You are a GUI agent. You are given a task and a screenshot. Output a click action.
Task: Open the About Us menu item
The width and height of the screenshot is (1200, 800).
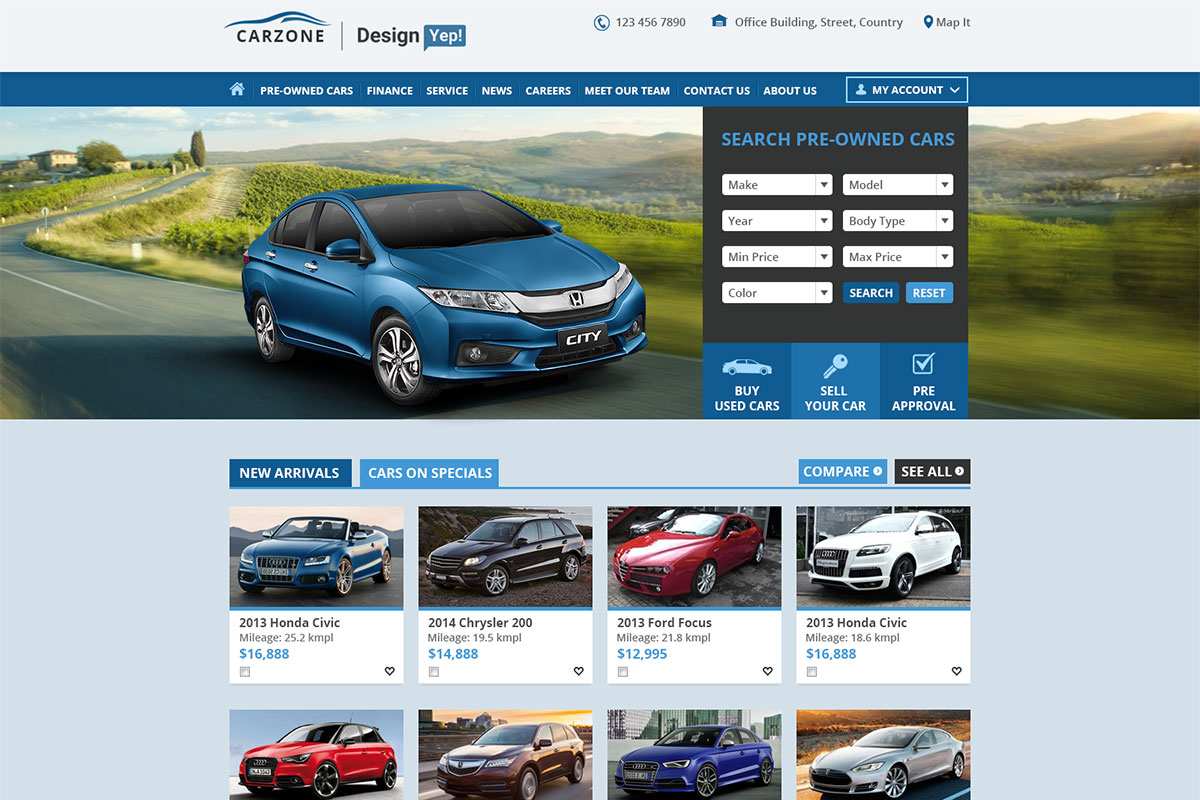pos(790,90)
